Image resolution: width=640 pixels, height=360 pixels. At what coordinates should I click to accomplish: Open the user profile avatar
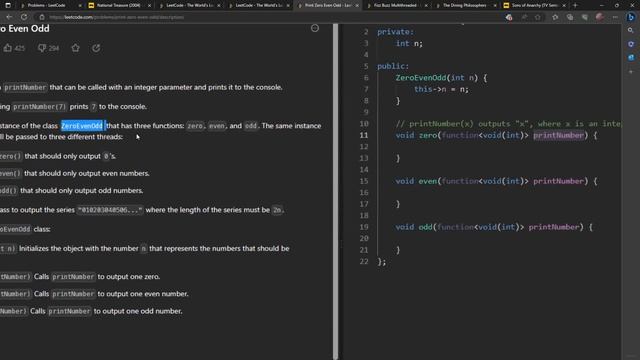click(600, 17)
